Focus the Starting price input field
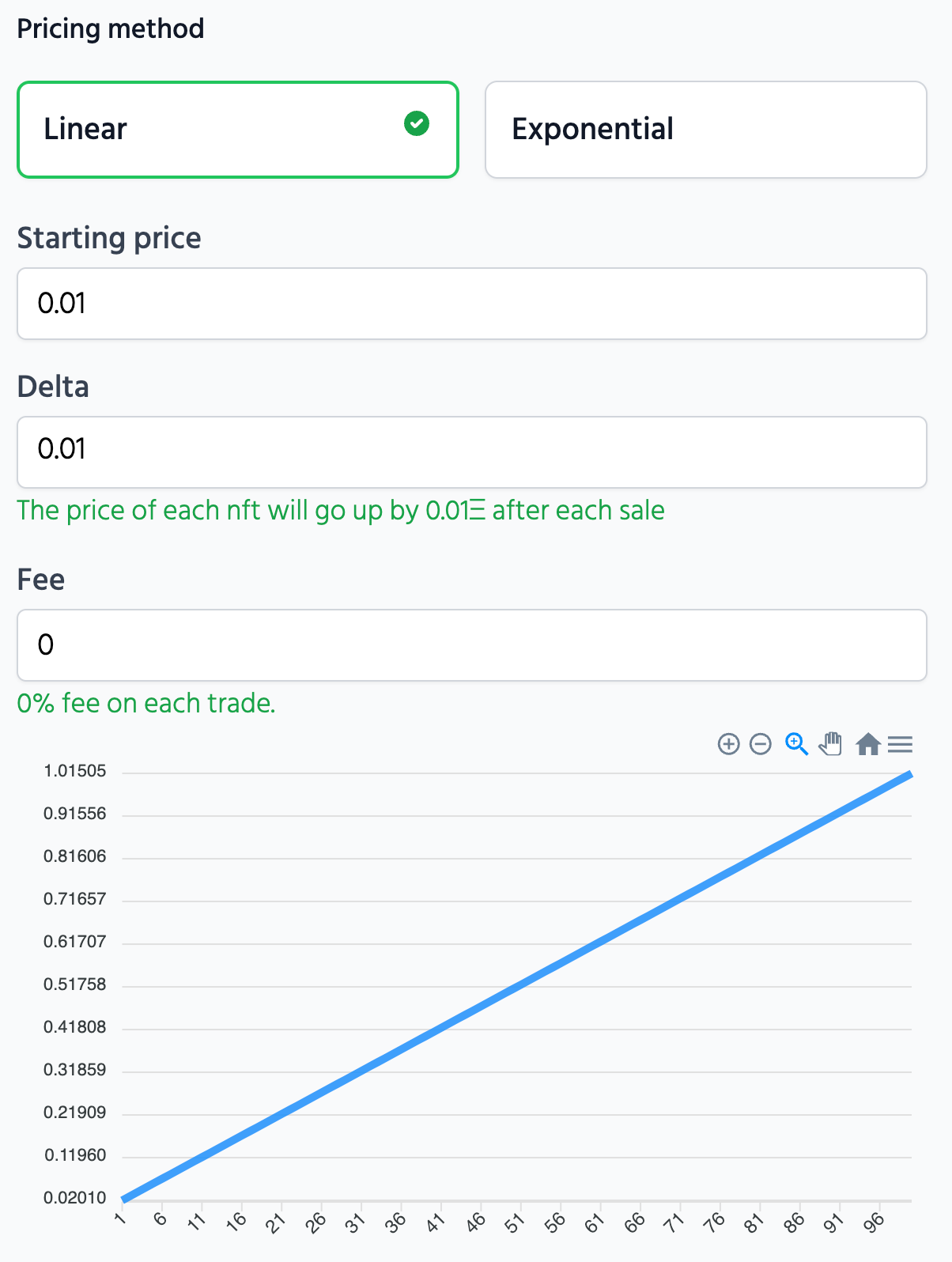The image size is (952, 1262). coord(471,304)
